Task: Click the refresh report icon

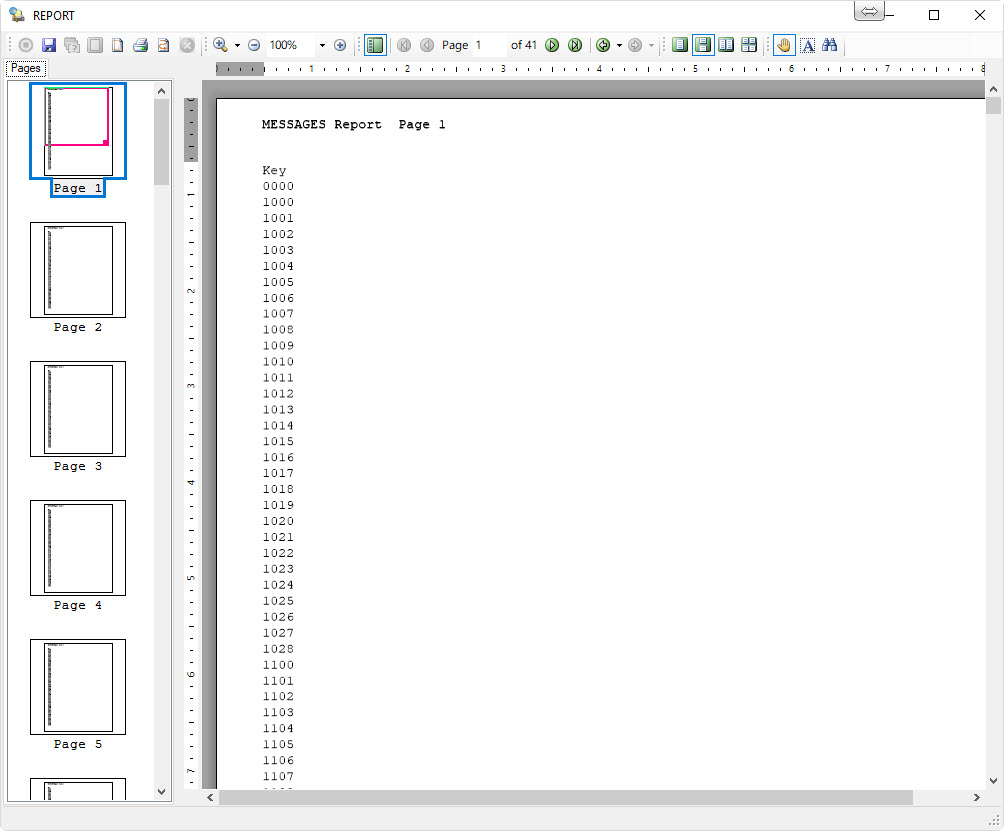Action: (x=163, y=45)
